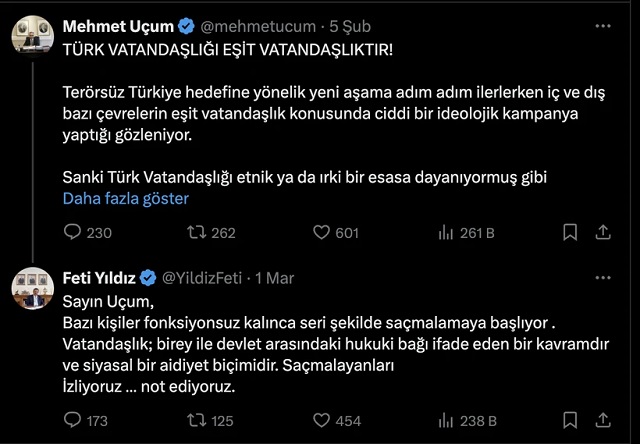View analytics of Feti Yıldız's tweet
This screenshot has width=640, height=444.
(x=447, y=421)
